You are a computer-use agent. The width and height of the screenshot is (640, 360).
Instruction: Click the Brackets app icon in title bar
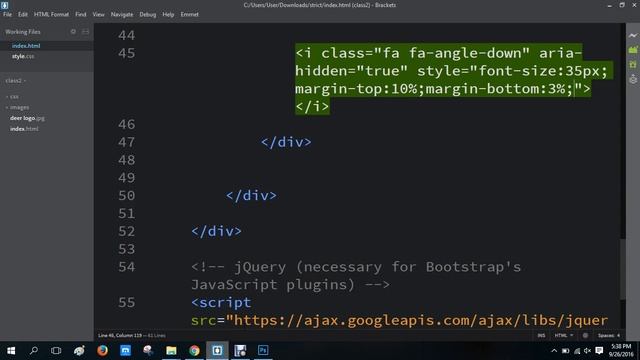pos(4,5)
